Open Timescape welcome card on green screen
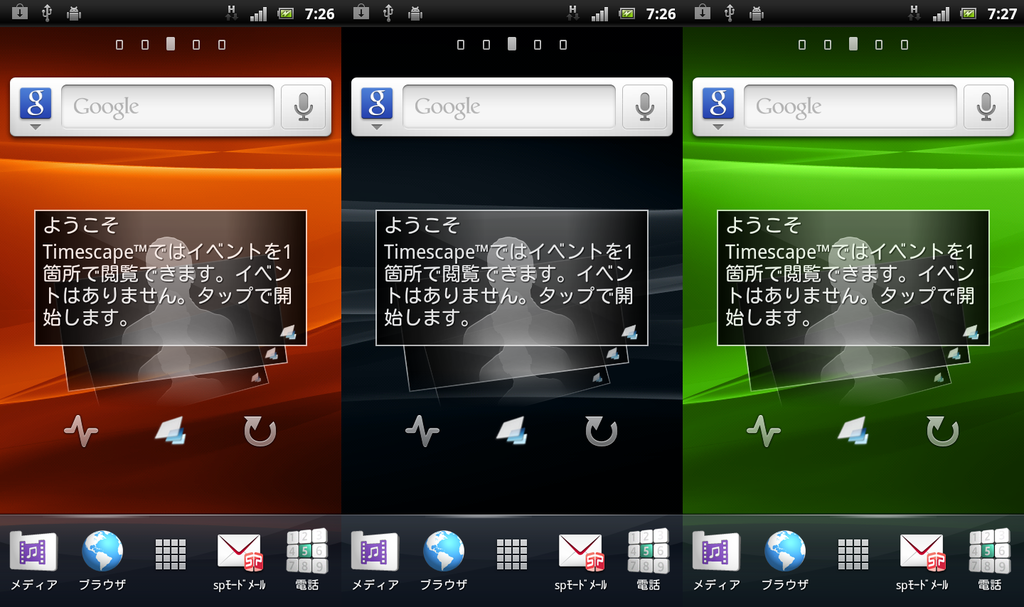This screenshot has width=1024, height=607. [854, 278]
